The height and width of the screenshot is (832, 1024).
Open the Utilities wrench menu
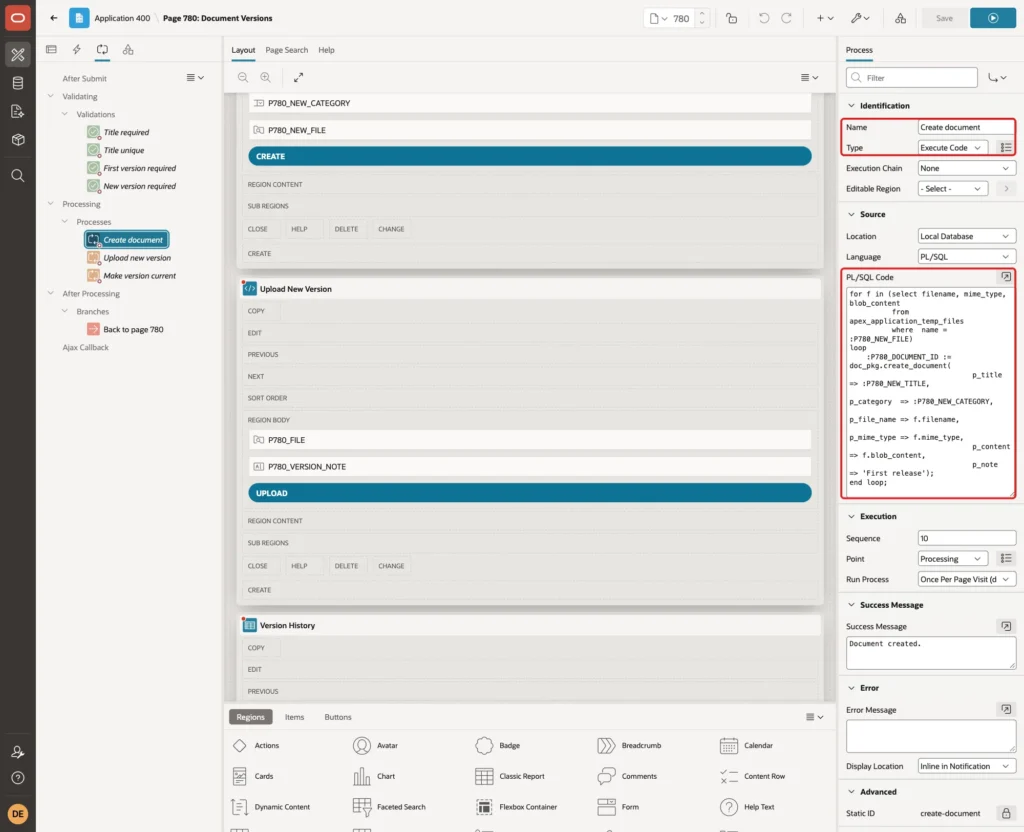859,18
